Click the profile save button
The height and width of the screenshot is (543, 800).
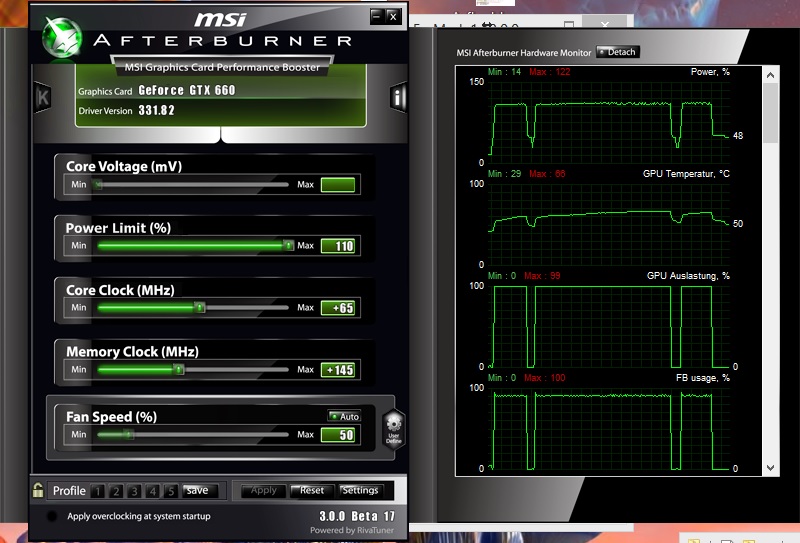coord(200,490)
